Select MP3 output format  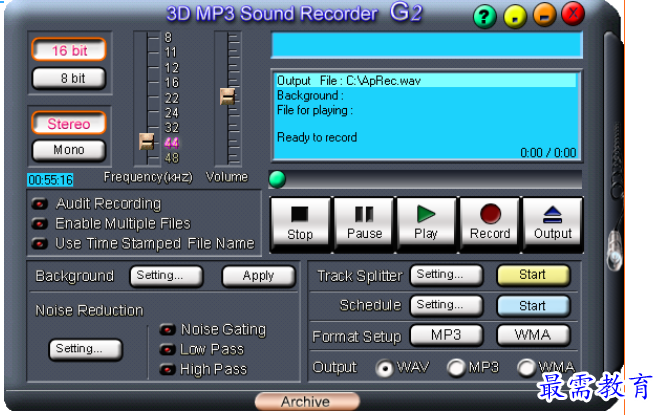tap(456, 368)
